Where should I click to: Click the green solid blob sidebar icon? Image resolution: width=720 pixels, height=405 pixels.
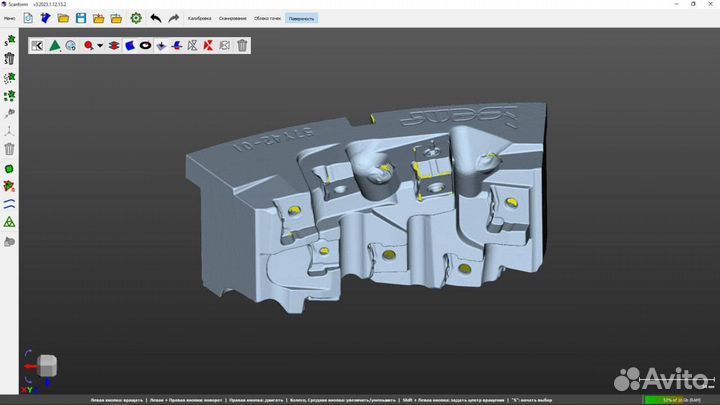coord(9,169)
